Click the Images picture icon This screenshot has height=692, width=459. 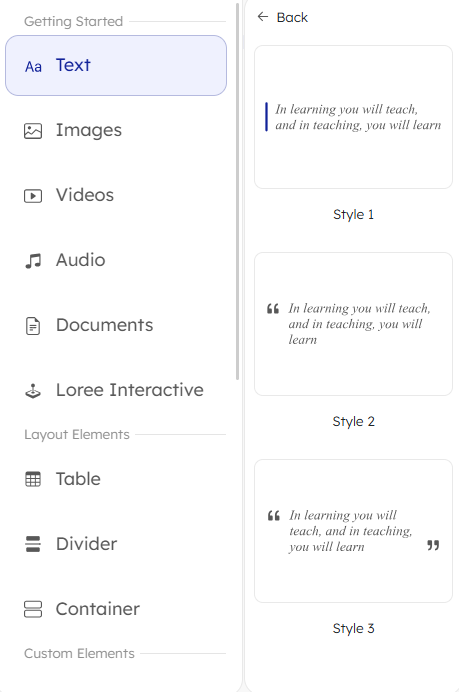[33, 131]
